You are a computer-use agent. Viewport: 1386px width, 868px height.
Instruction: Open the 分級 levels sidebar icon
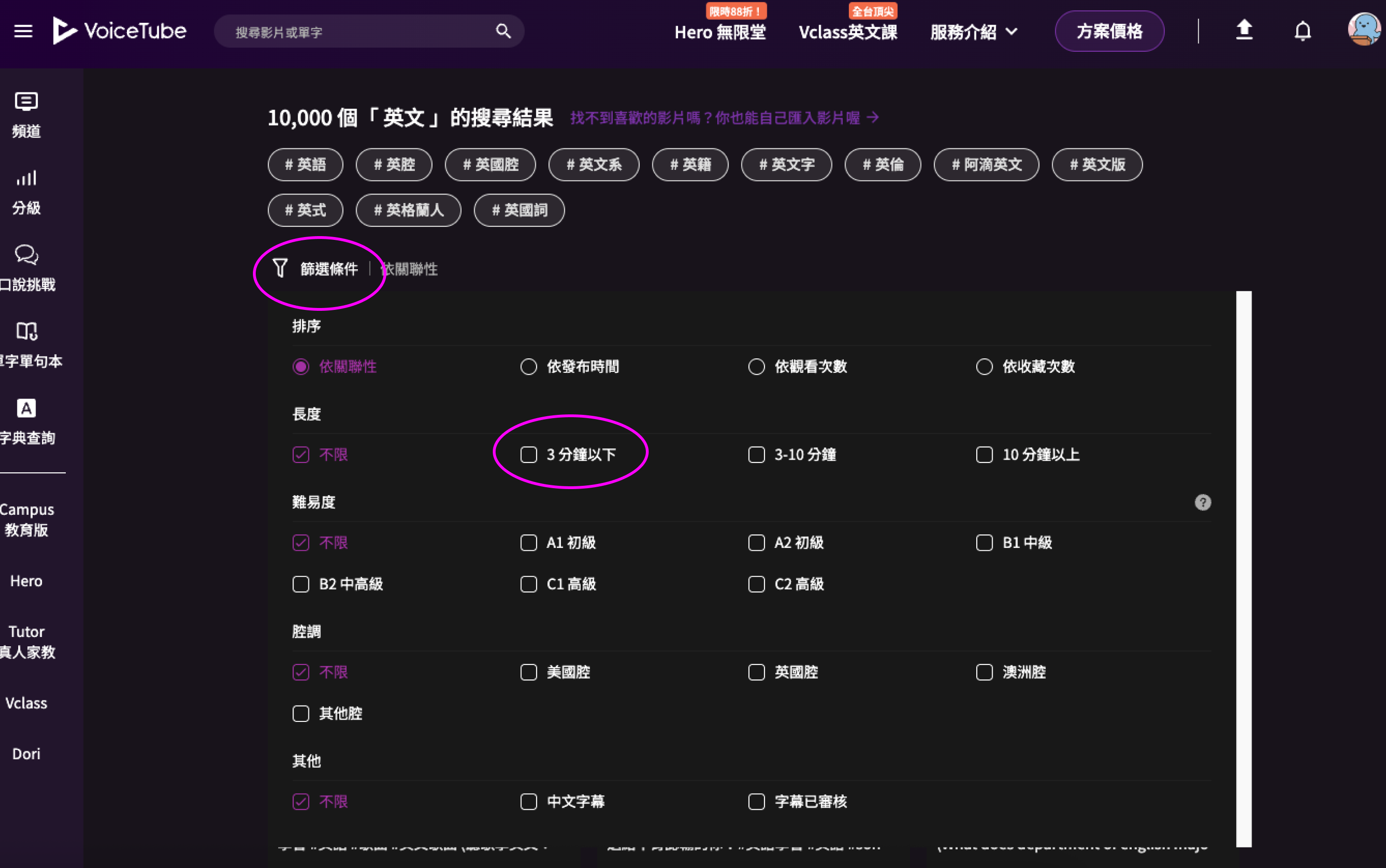[27, 179]
